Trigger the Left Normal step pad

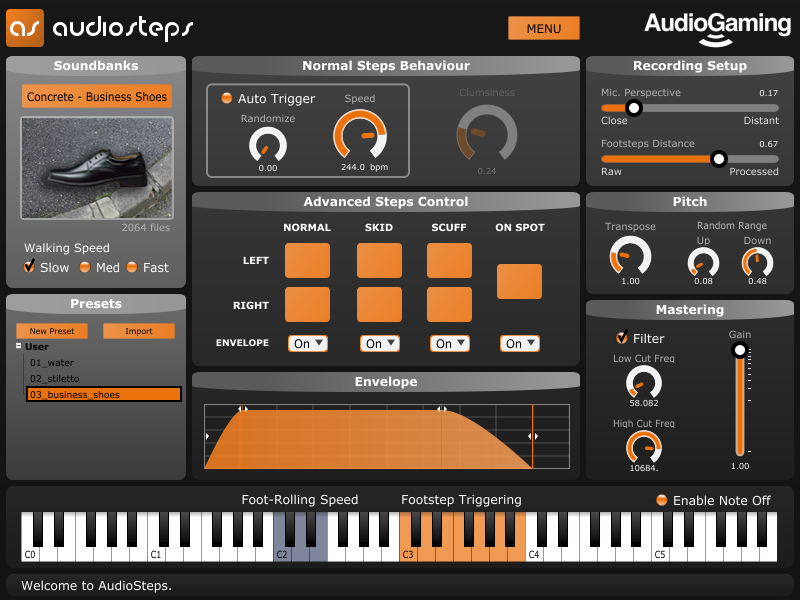307,261
